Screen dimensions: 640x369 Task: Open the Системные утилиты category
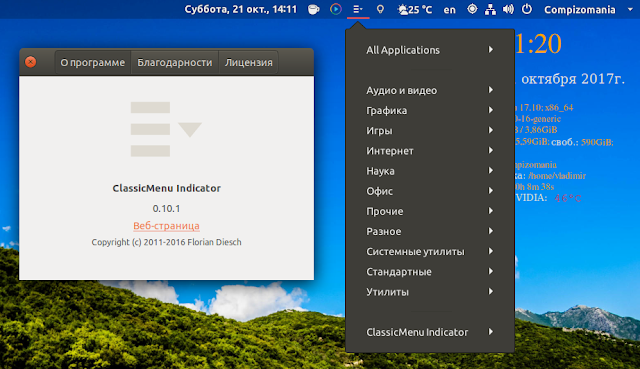[x=430, y=251]
